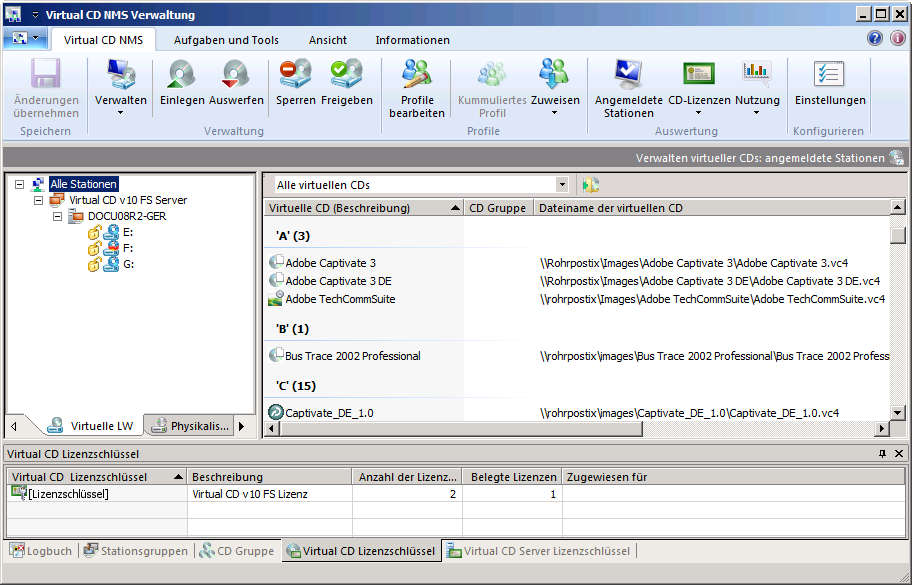912x585 pixels.
Task: Click the Freigeben release icon
Action: point(347,76)
